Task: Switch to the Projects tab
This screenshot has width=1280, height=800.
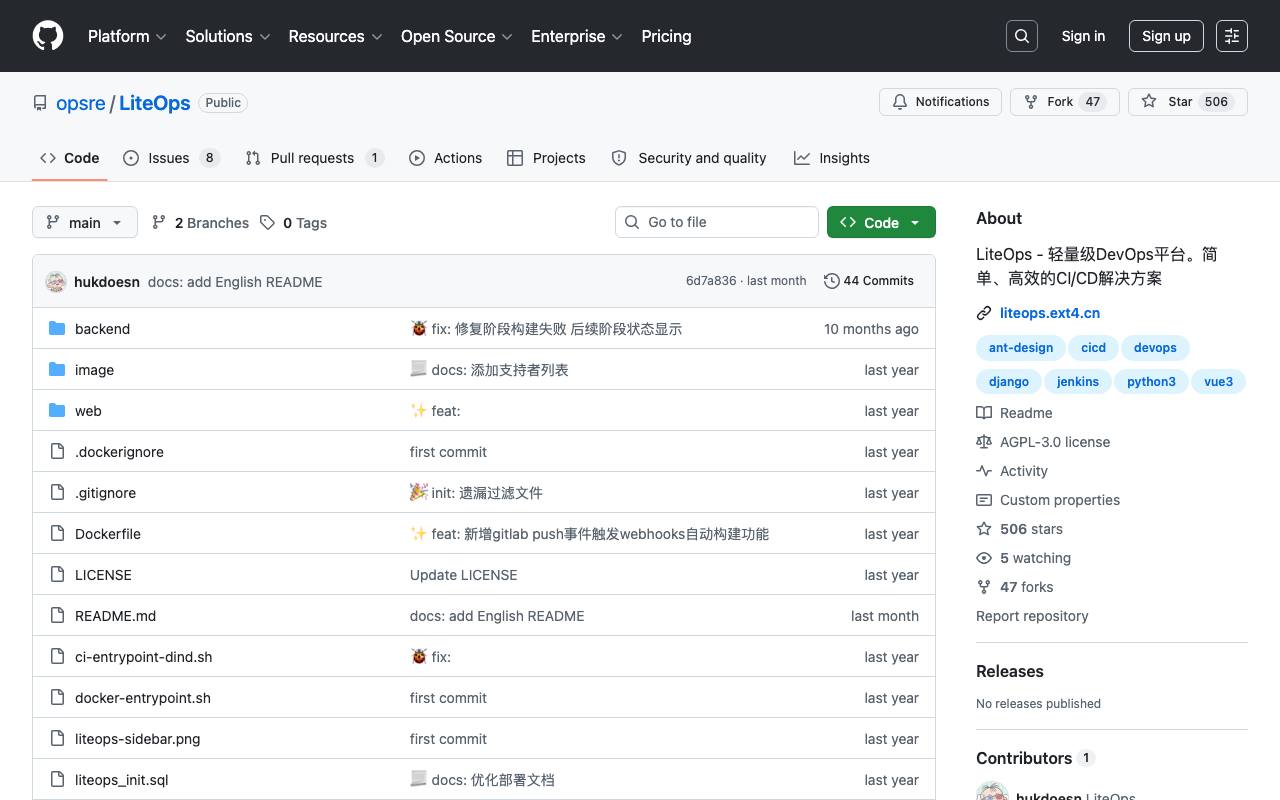Action: (546, 158)
